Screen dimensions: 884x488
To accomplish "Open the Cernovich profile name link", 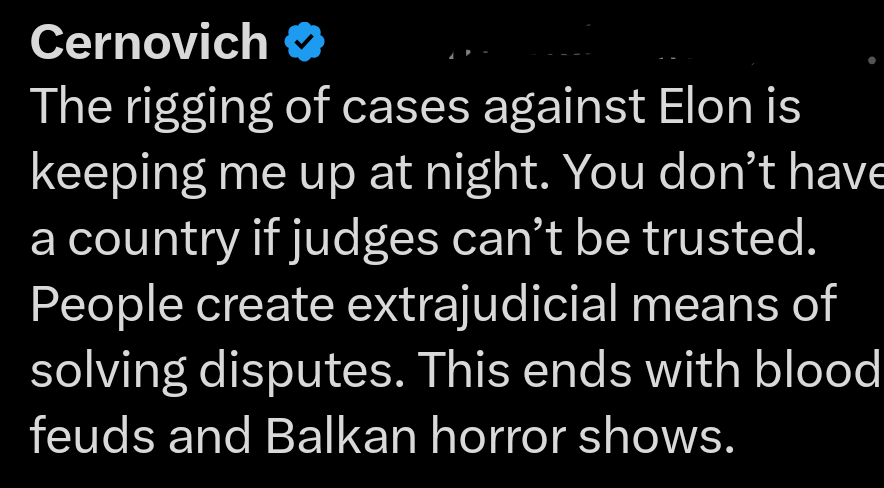I will (150, 43).
